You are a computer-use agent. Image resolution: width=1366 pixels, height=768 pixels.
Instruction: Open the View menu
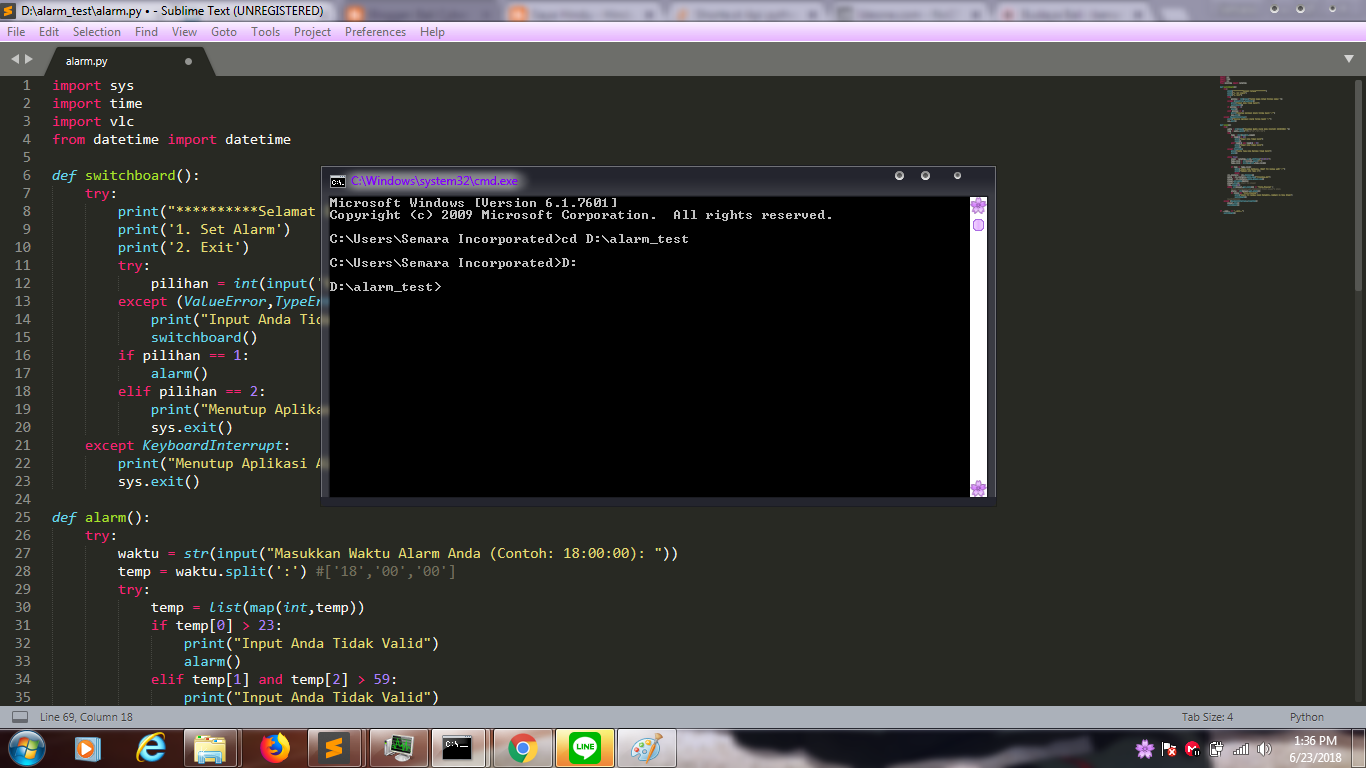pos(184,32)
